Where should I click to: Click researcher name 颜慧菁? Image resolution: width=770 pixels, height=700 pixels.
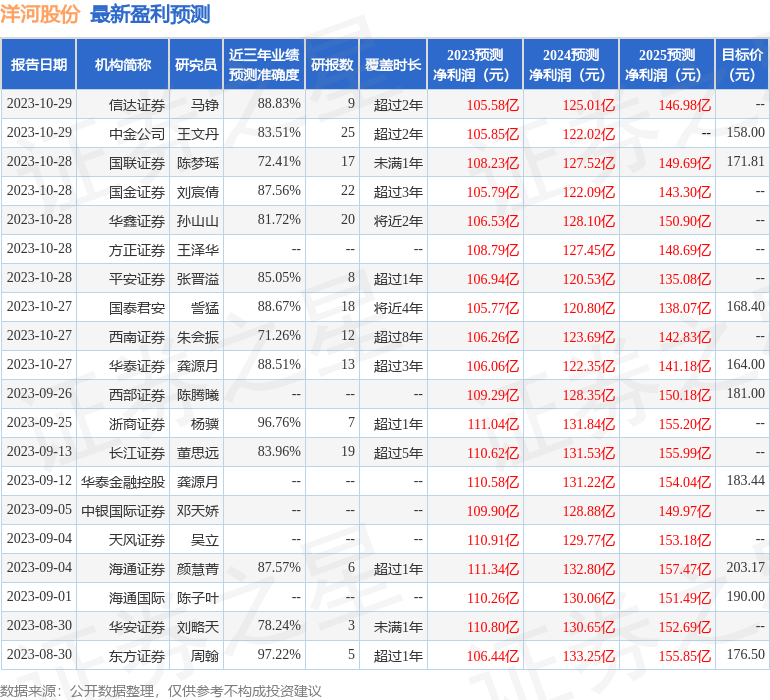(x=198, y=568)
